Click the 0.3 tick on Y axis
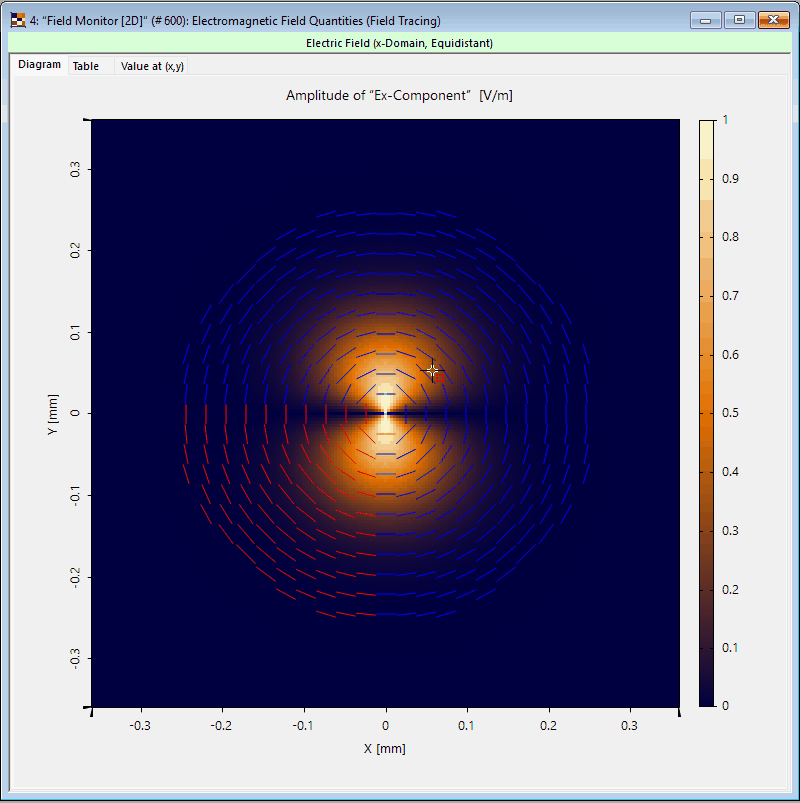 (x=76, y=170)
